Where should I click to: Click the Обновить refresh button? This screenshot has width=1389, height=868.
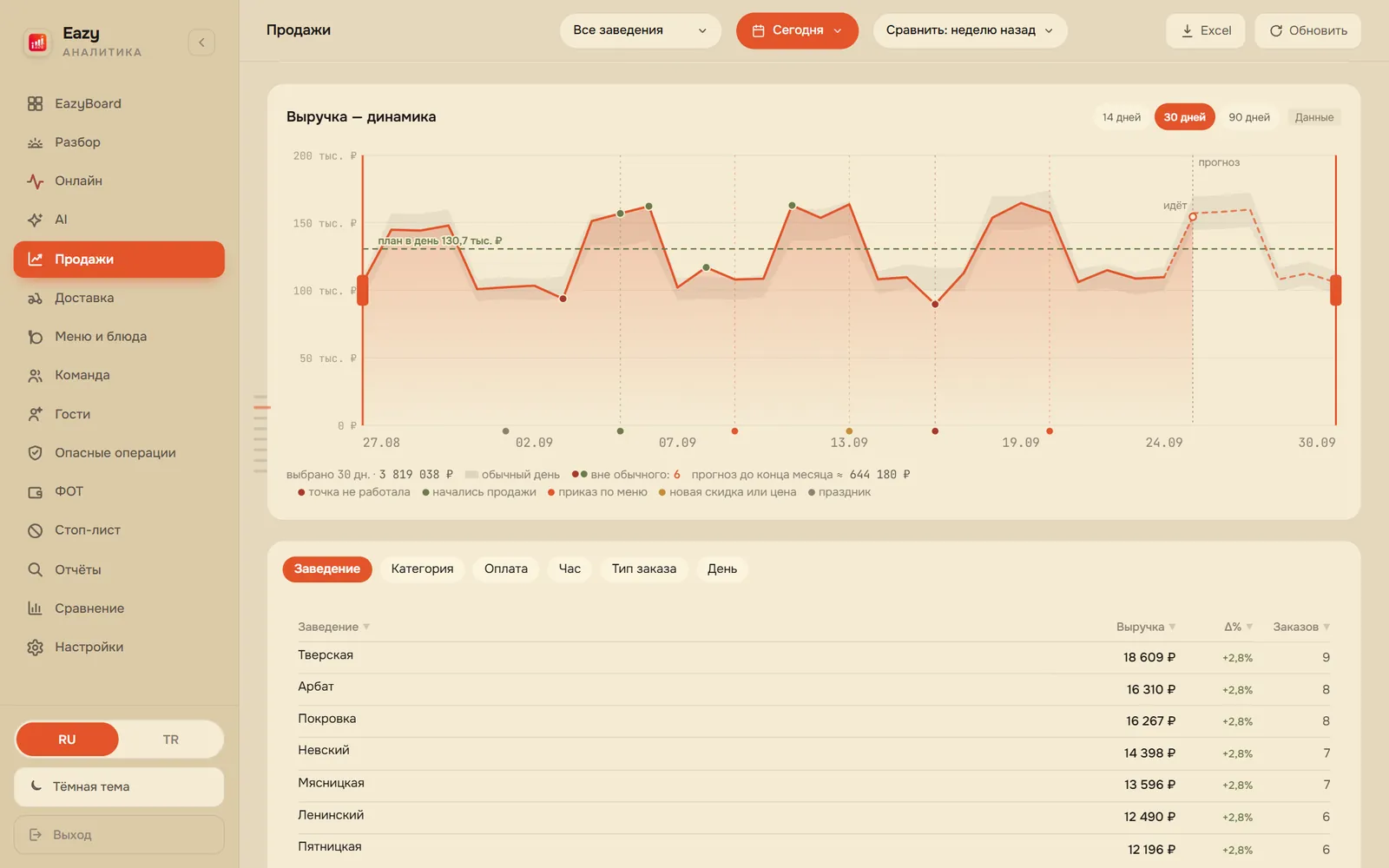(1307, 30)
